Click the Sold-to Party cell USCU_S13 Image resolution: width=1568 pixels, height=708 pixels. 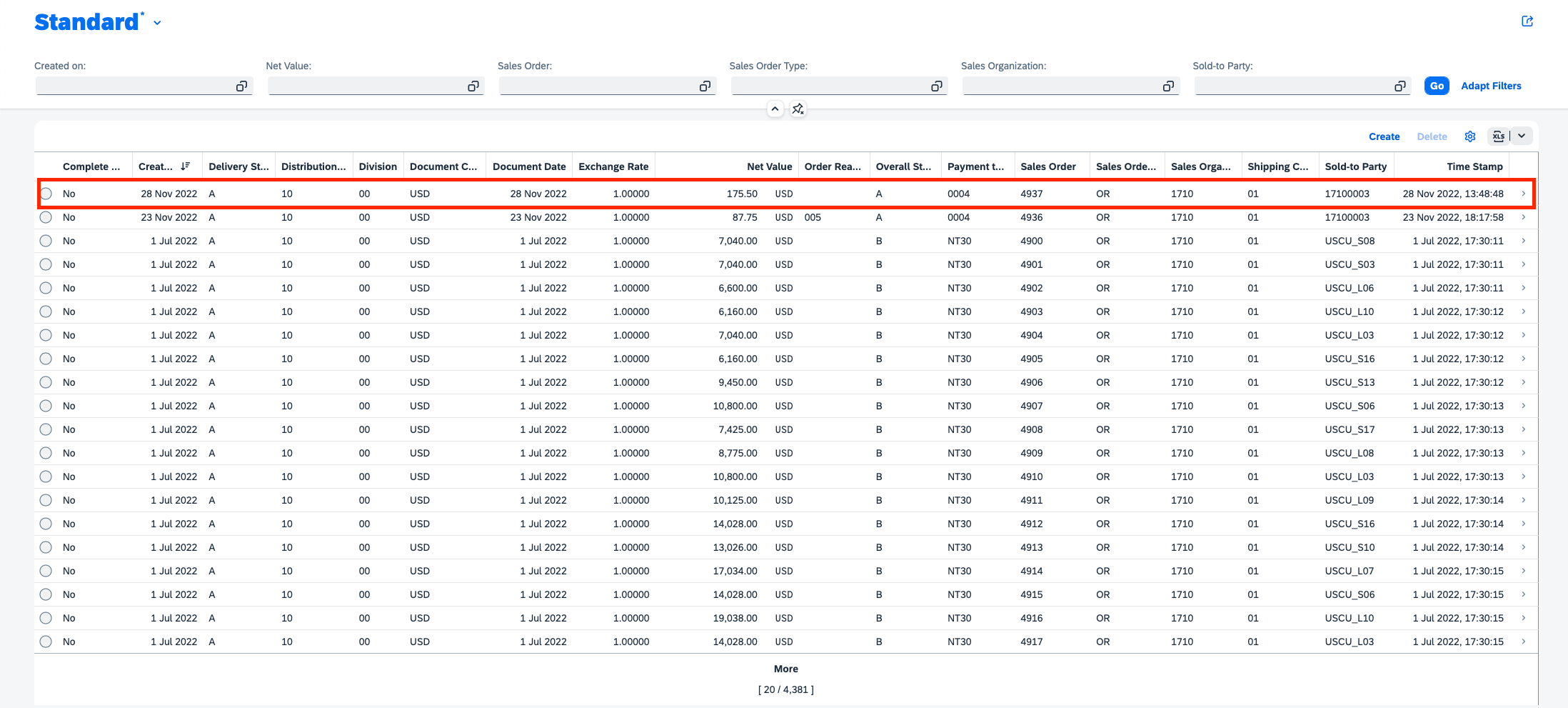(1350, 382)
